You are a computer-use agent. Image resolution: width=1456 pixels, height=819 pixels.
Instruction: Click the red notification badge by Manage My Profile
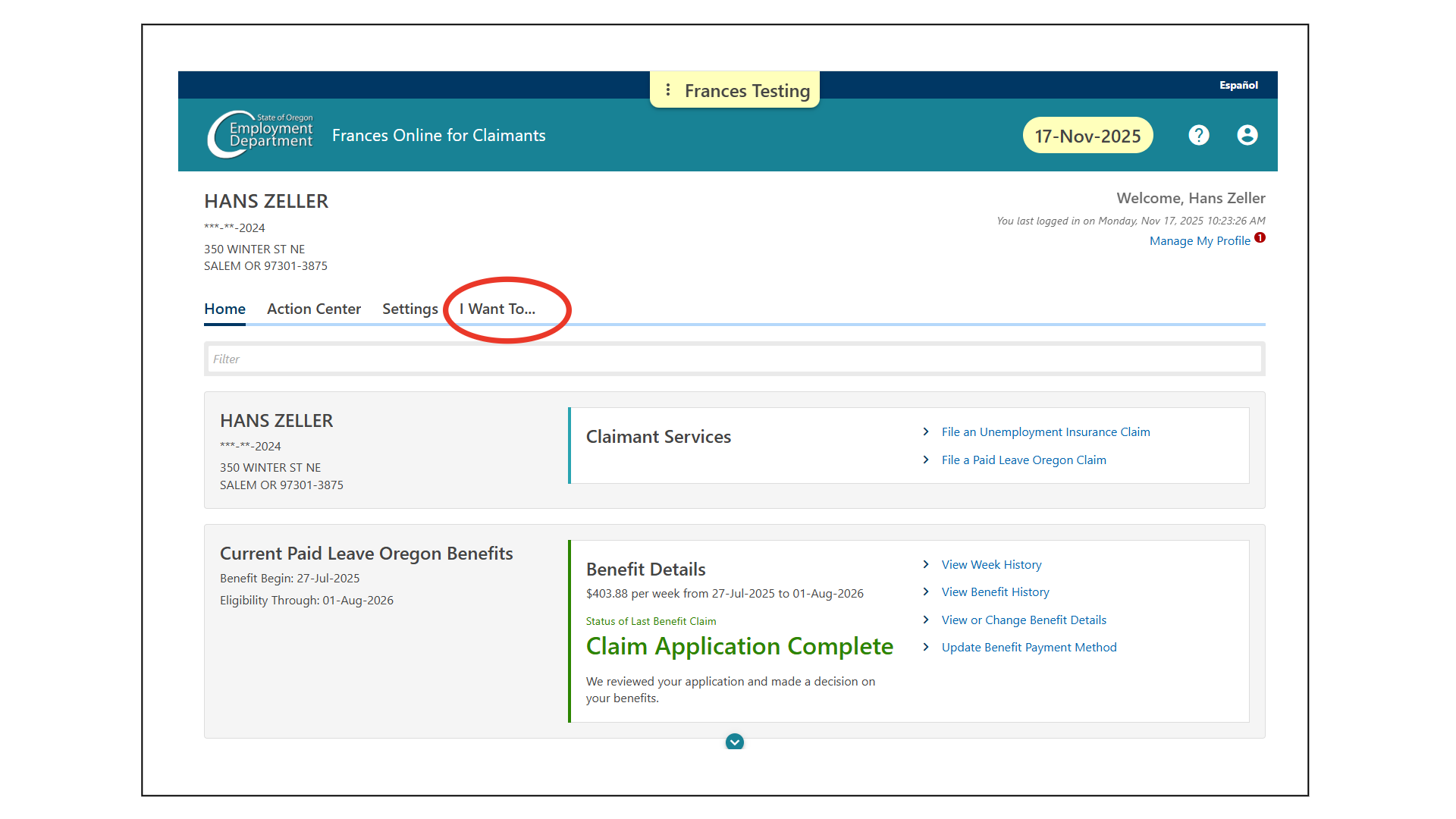1260,237
